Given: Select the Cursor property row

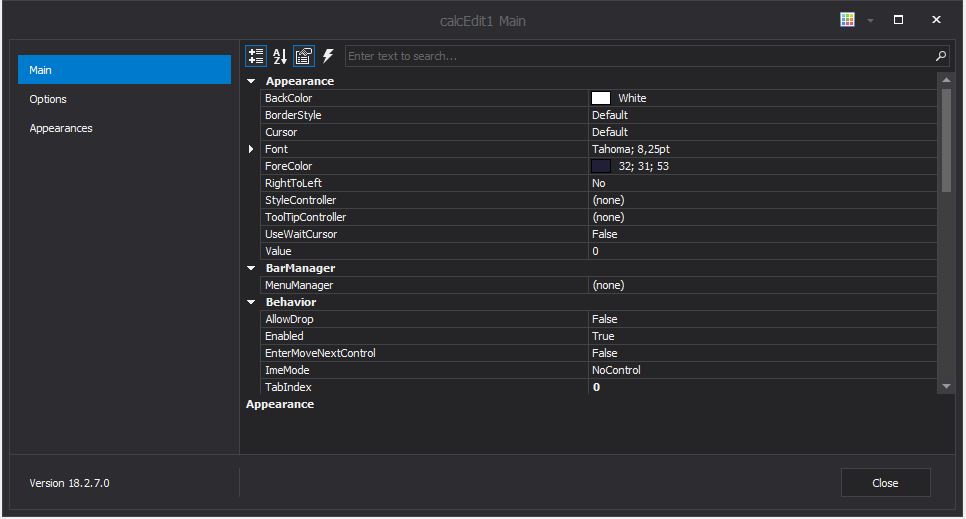Looking at the screenshot, I should [x=599, y=132].
